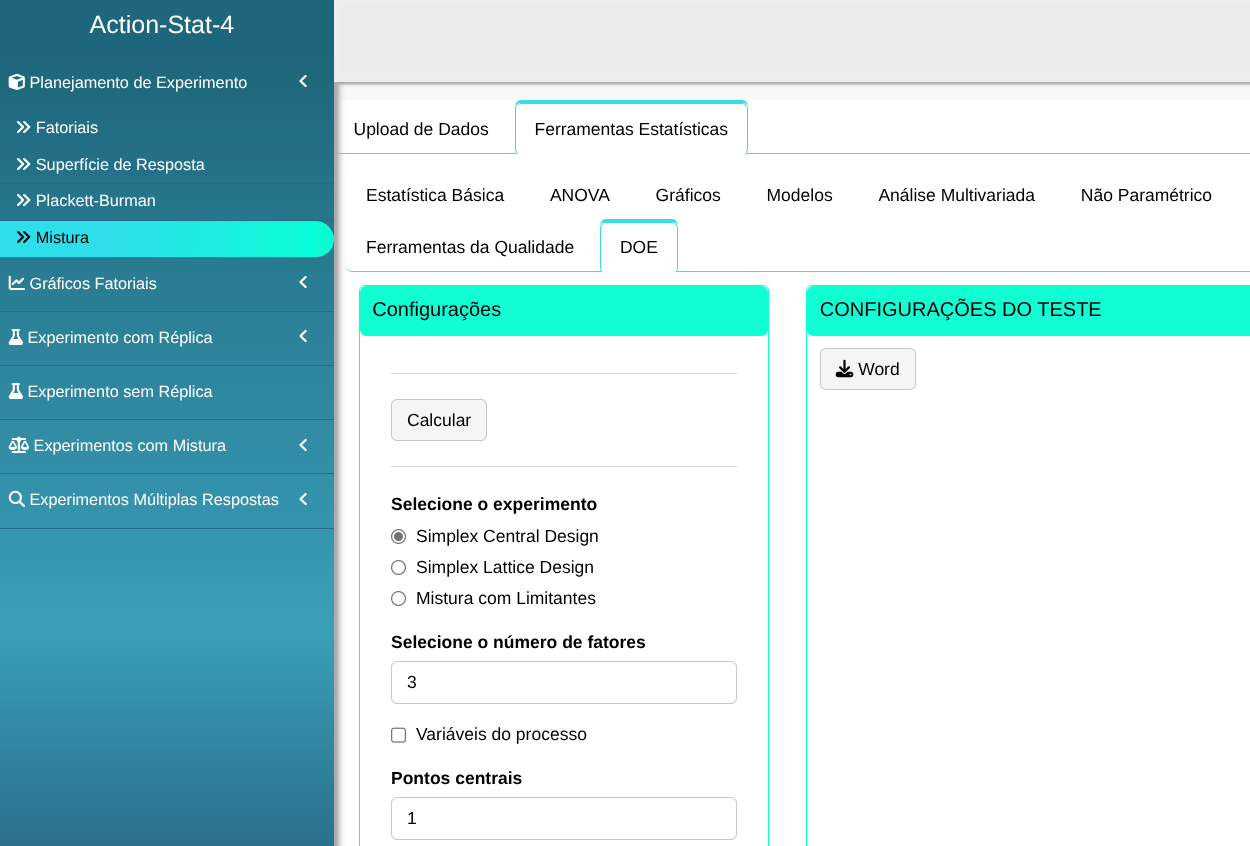Image resolution: width=1250 pixels, height=846 pixels.
Task: Click the flask icon for Experimento sem Réplica
Action: (16, 392)
